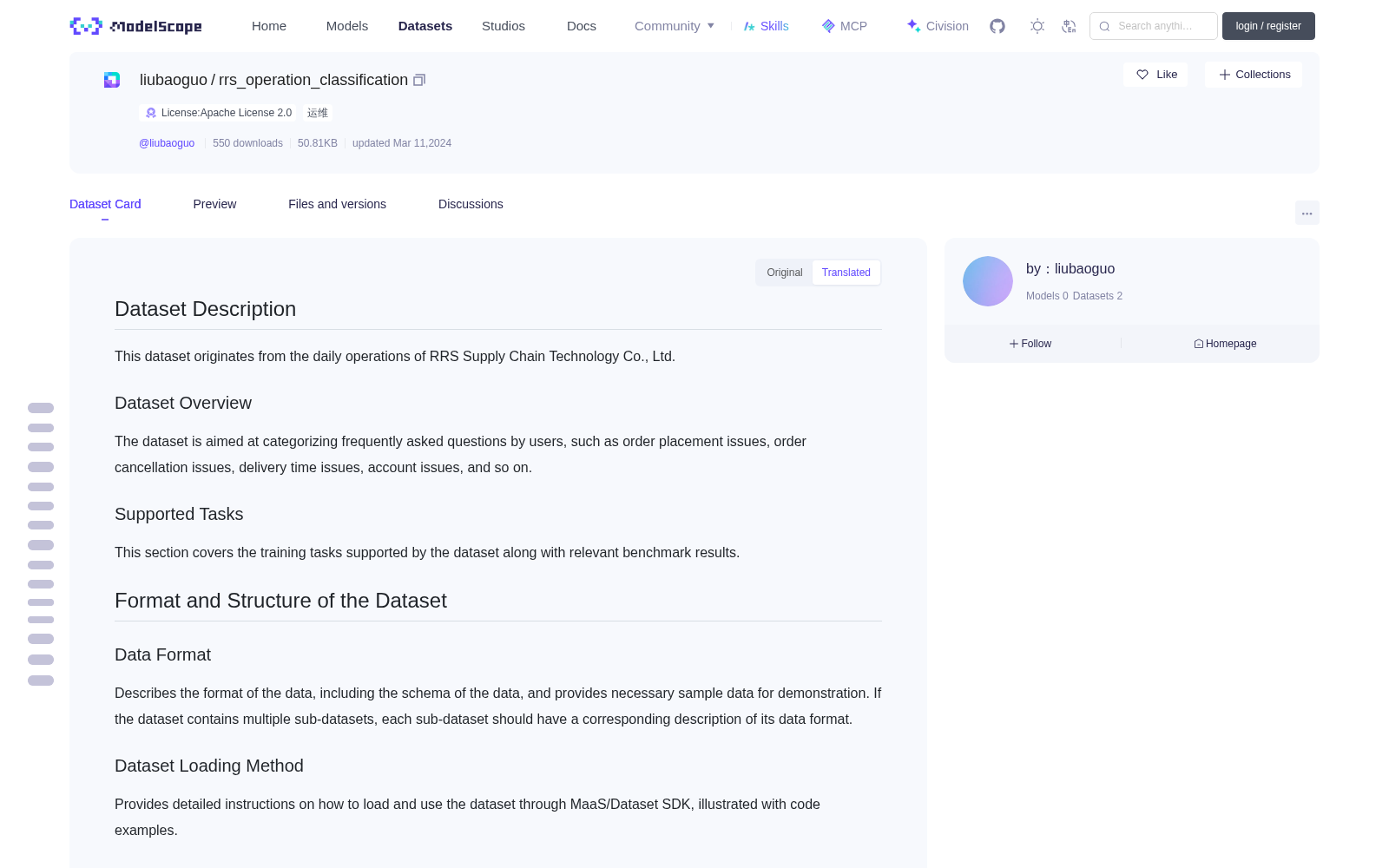The image size is (1389, 868).
Task: Click the Dataset Loading Method heading
Action: point(209,766)
